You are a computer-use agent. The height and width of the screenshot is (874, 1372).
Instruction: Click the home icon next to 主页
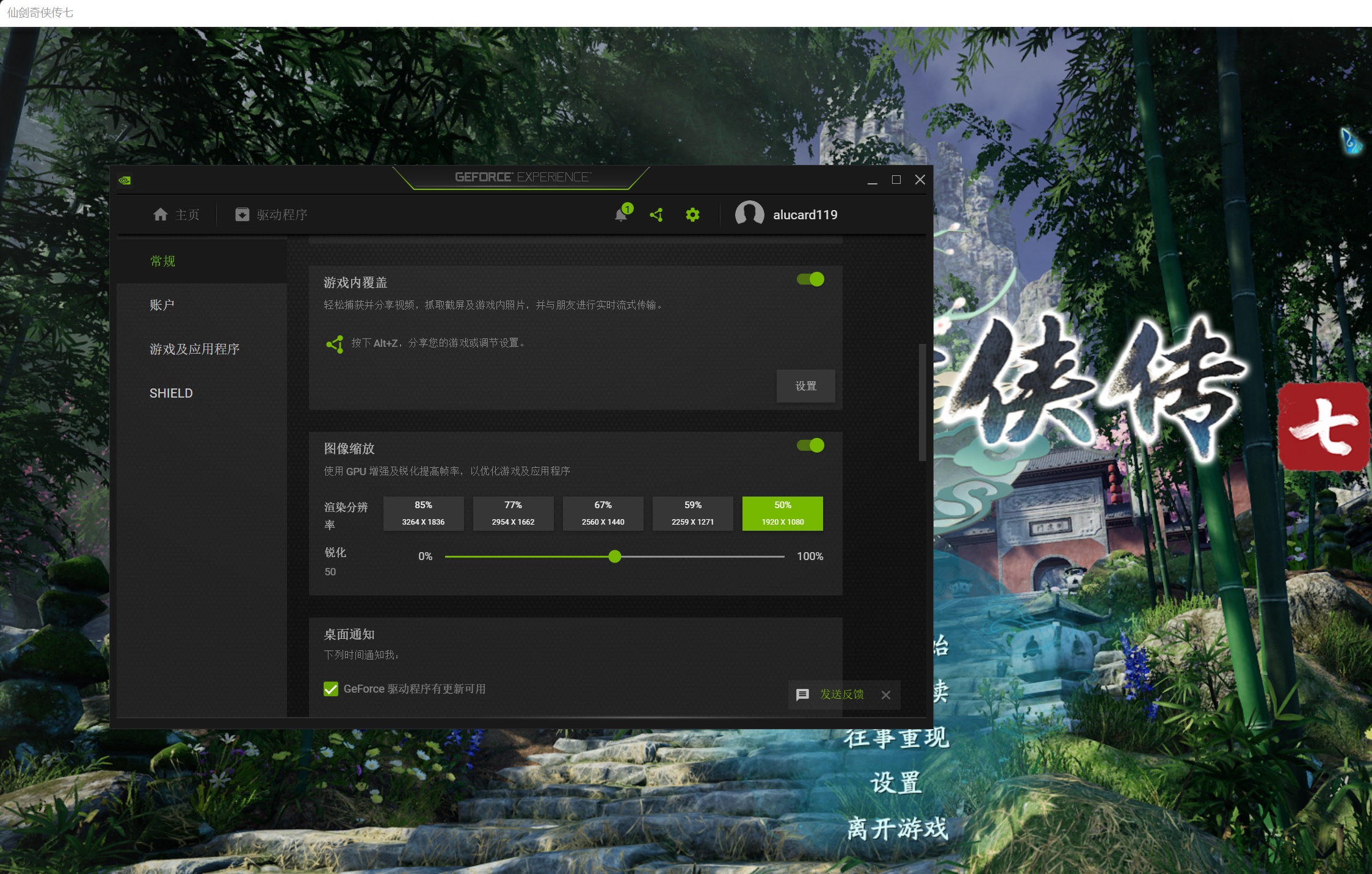click(x=161, y=215)
